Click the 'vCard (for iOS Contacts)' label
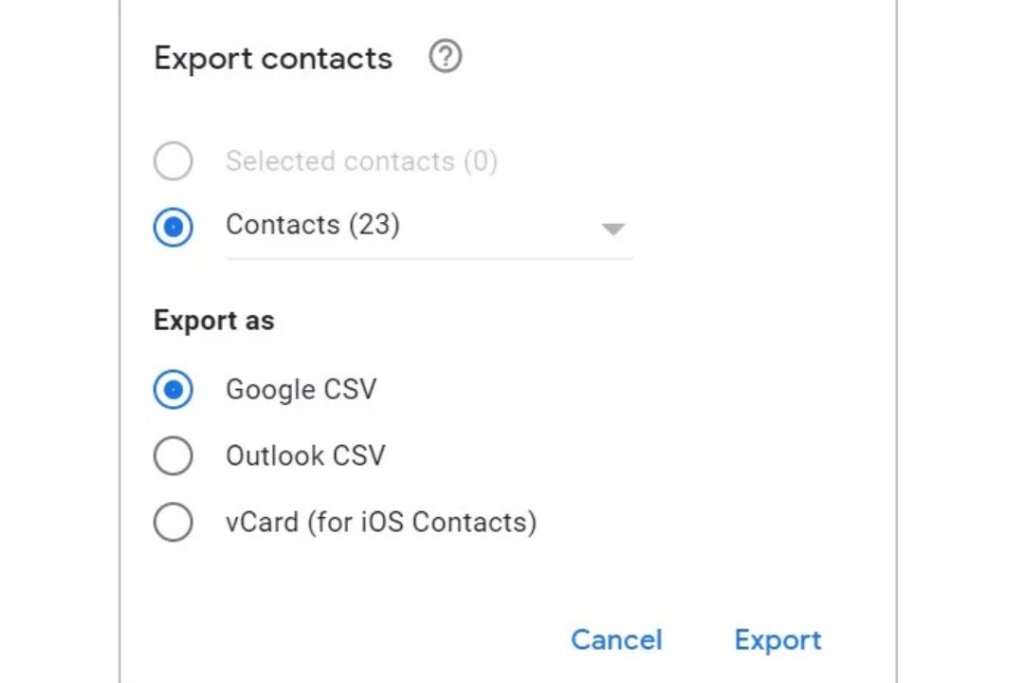The height and width of the screenshot is (683, 1024). click(381, 522)
